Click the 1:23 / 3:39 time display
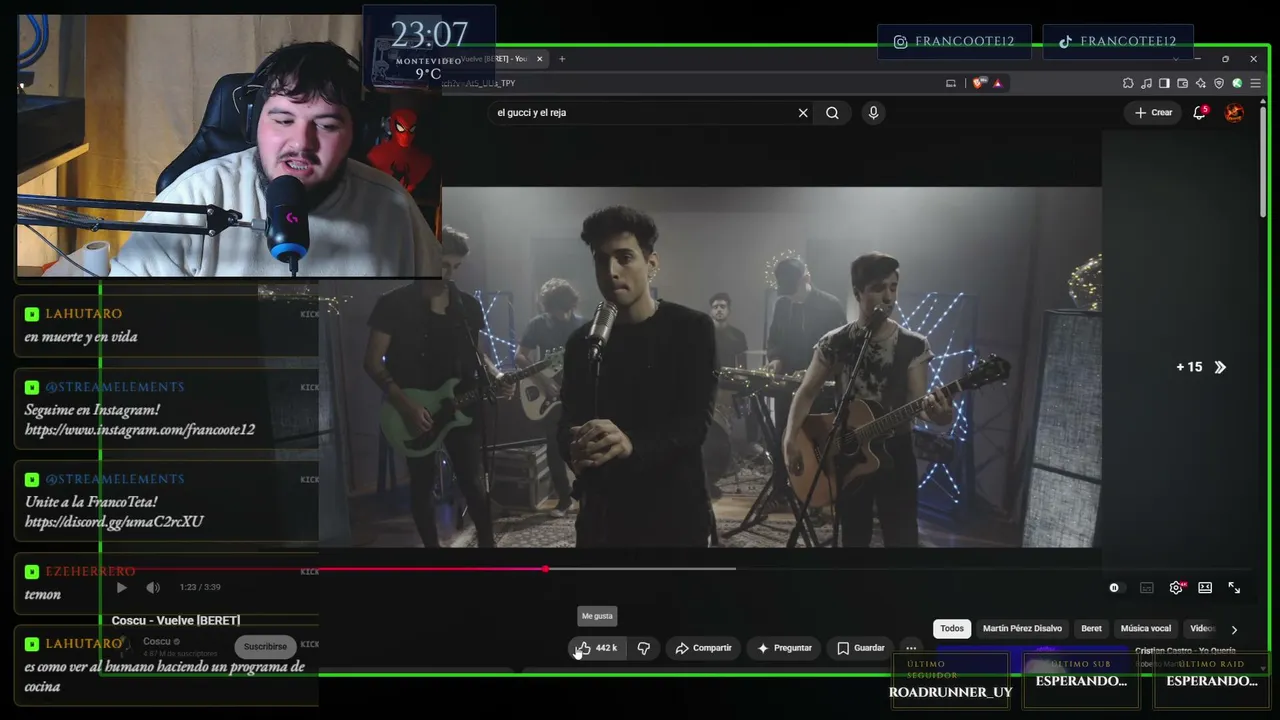Image resolution: width=1280 pixels, height=720 pixels. pos(200,588)
